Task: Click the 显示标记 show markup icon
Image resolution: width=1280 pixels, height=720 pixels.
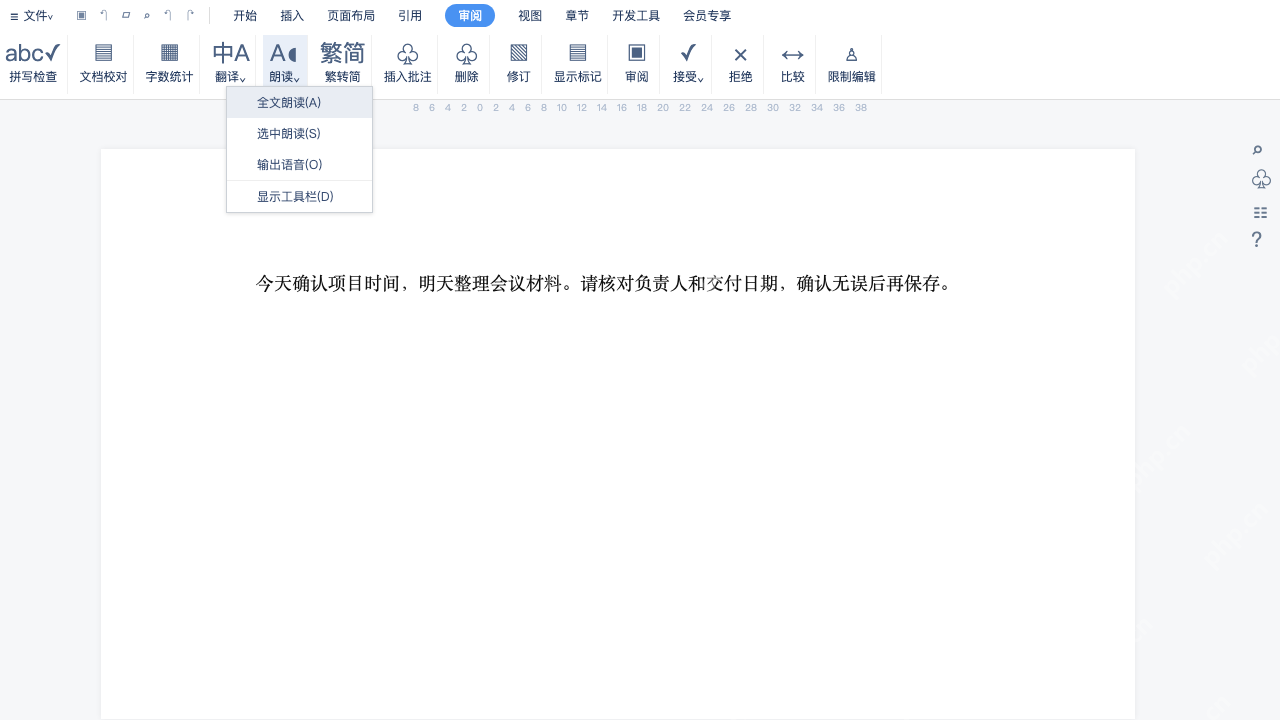Action: pos(577,53)
